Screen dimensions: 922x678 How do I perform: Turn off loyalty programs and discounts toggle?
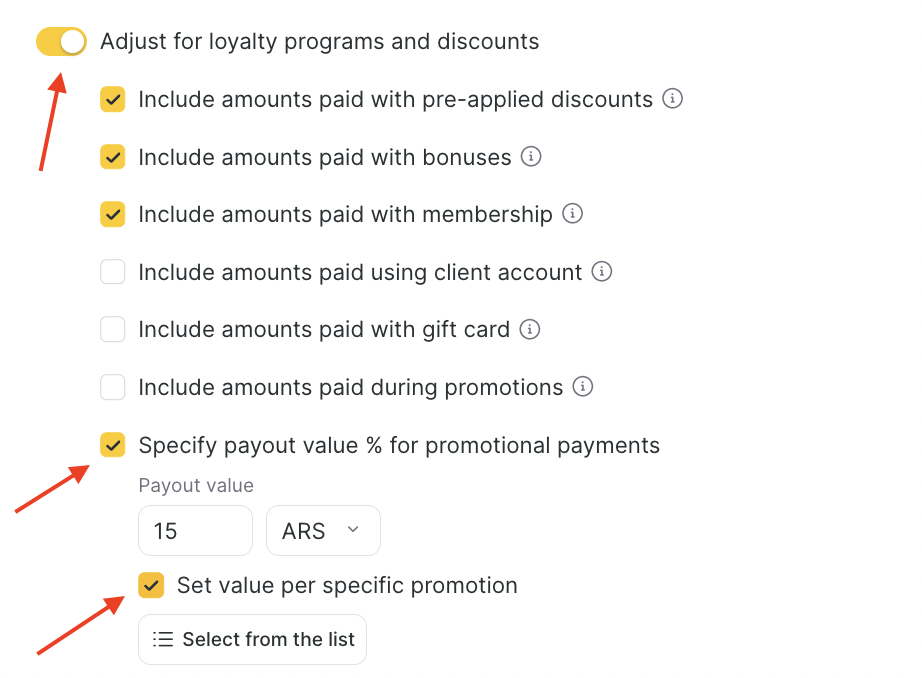tap(61, 42)
